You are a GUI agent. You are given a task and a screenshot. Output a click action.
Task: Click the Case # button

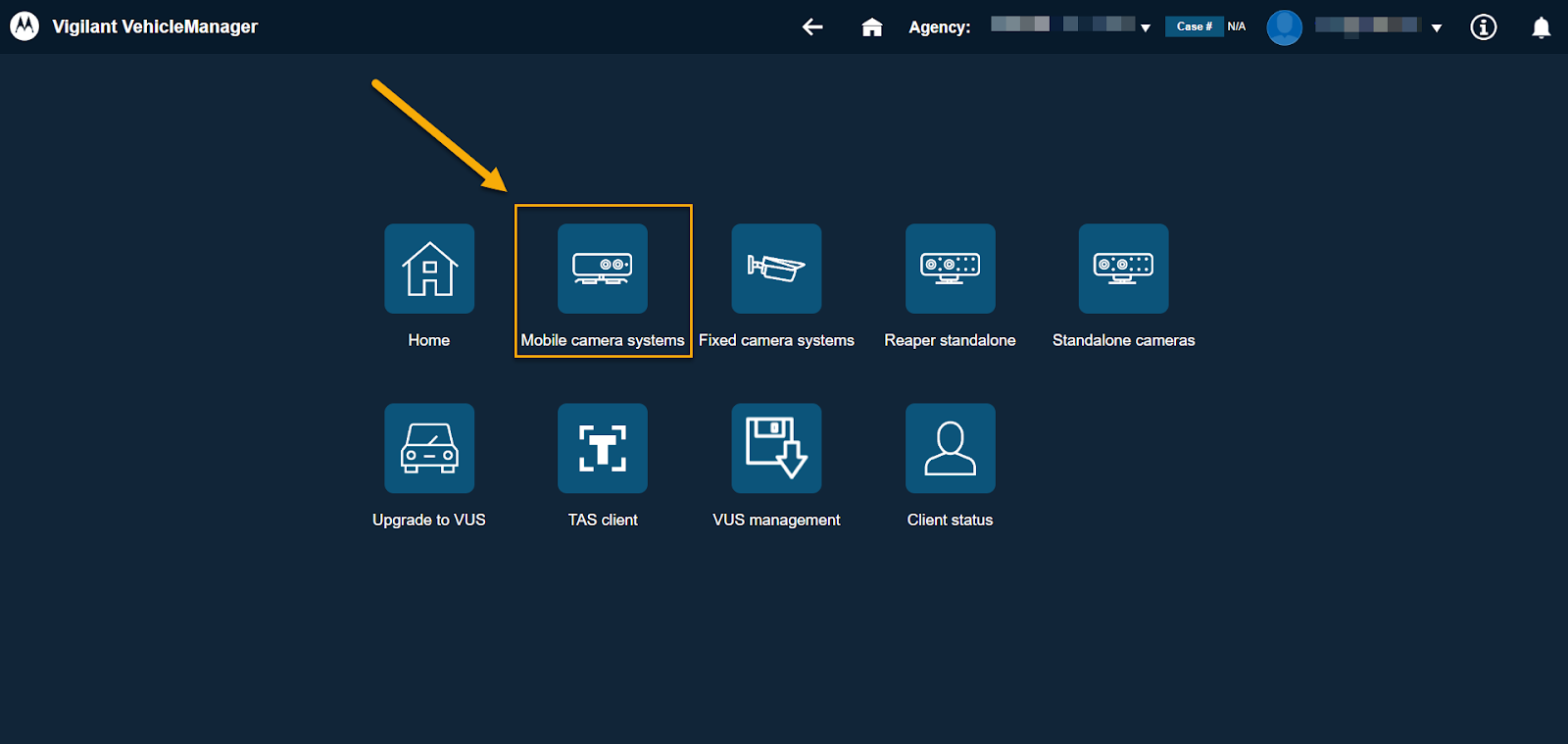(x=1194, y=26)
